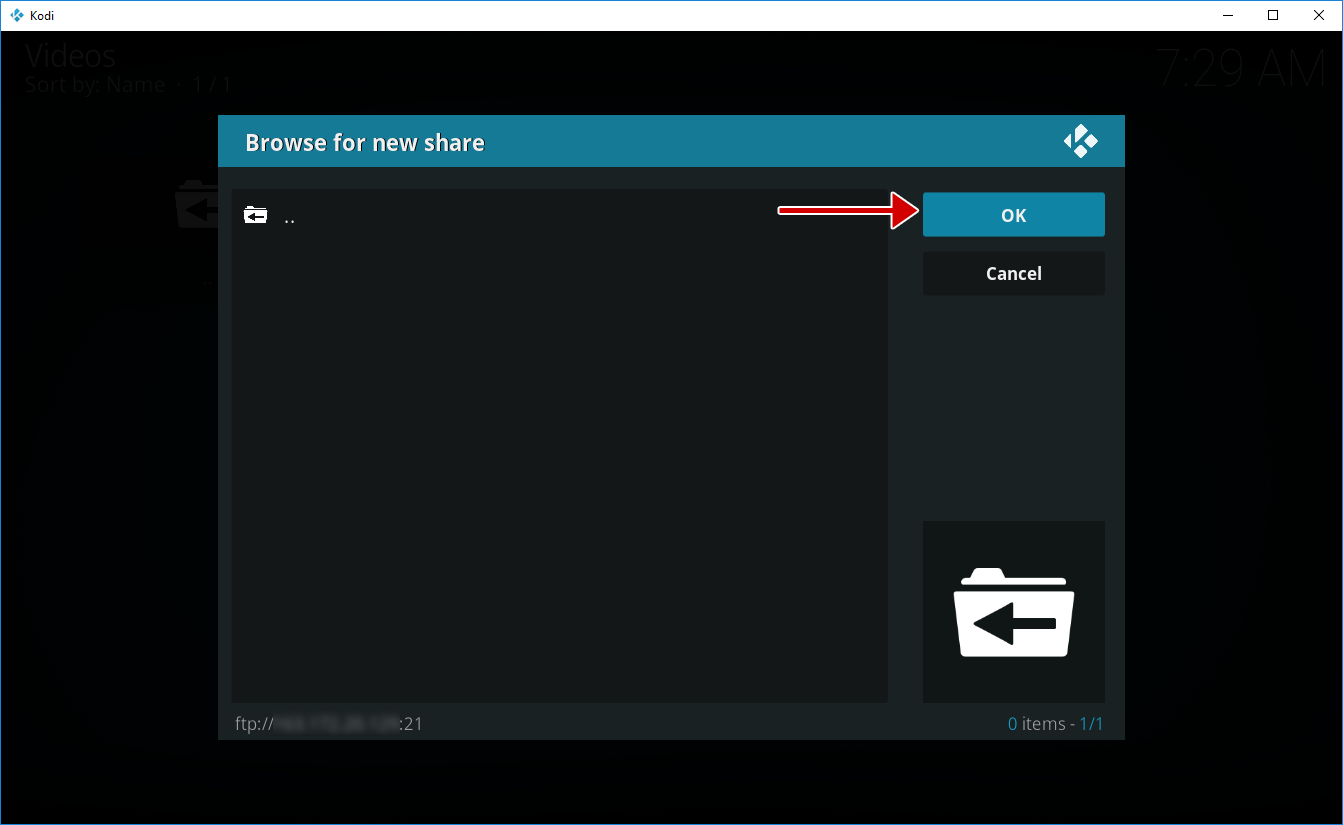The image size is (1343, 825).
Task: Click the '..' entry label
Action: click(289, 217)
